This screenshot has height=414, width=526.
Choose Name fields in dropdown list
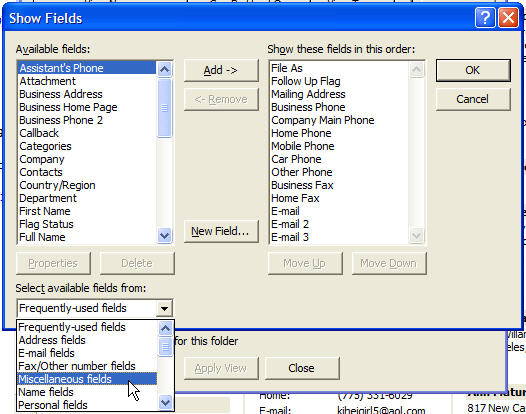click(87, 392)
